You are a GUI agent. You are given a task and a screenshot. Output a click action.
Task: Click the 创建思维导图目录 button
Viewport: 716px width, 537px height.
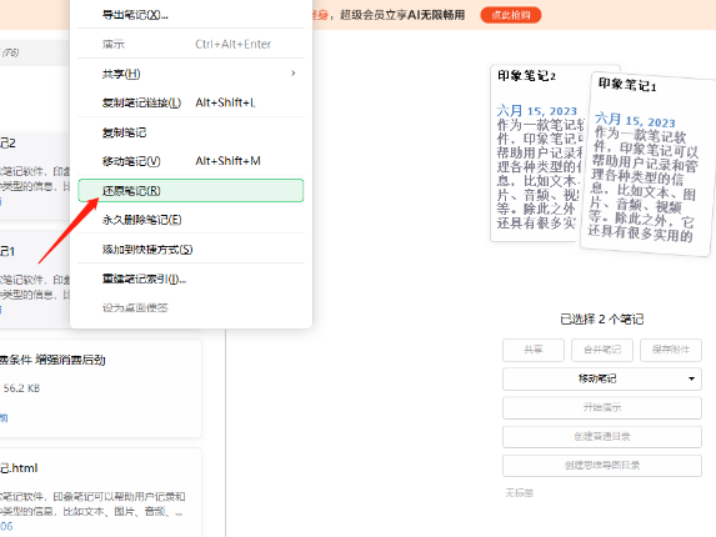click(602, 465)
